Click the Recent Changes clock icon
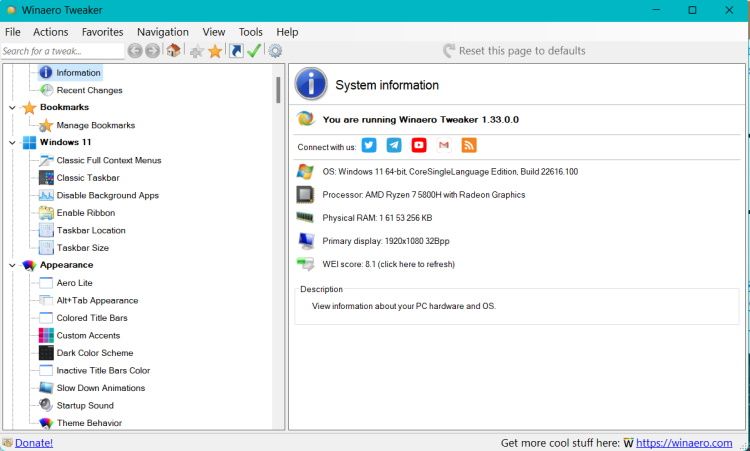750x451 pixels. click(x=46, y=90)
